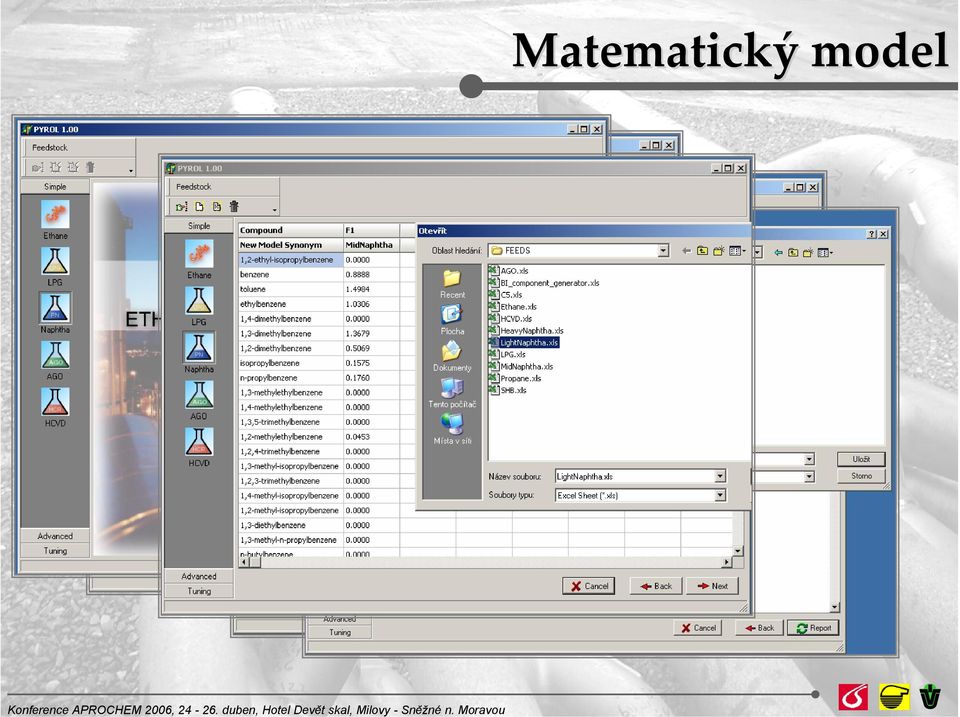Click Cancel next to the Next button
Image resolution: width=960 pixels, height=717 pixels.
click(x=589, y=586)
